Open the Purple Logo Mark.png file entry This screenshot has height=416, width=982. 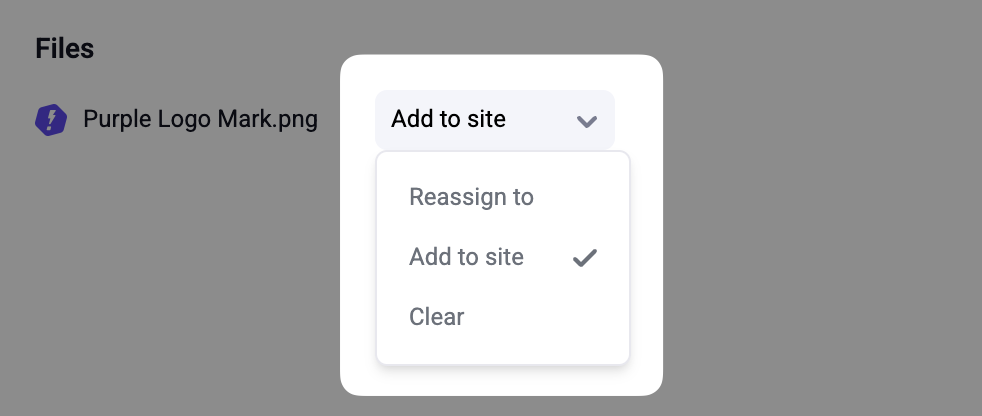click(x=200, y=120)
